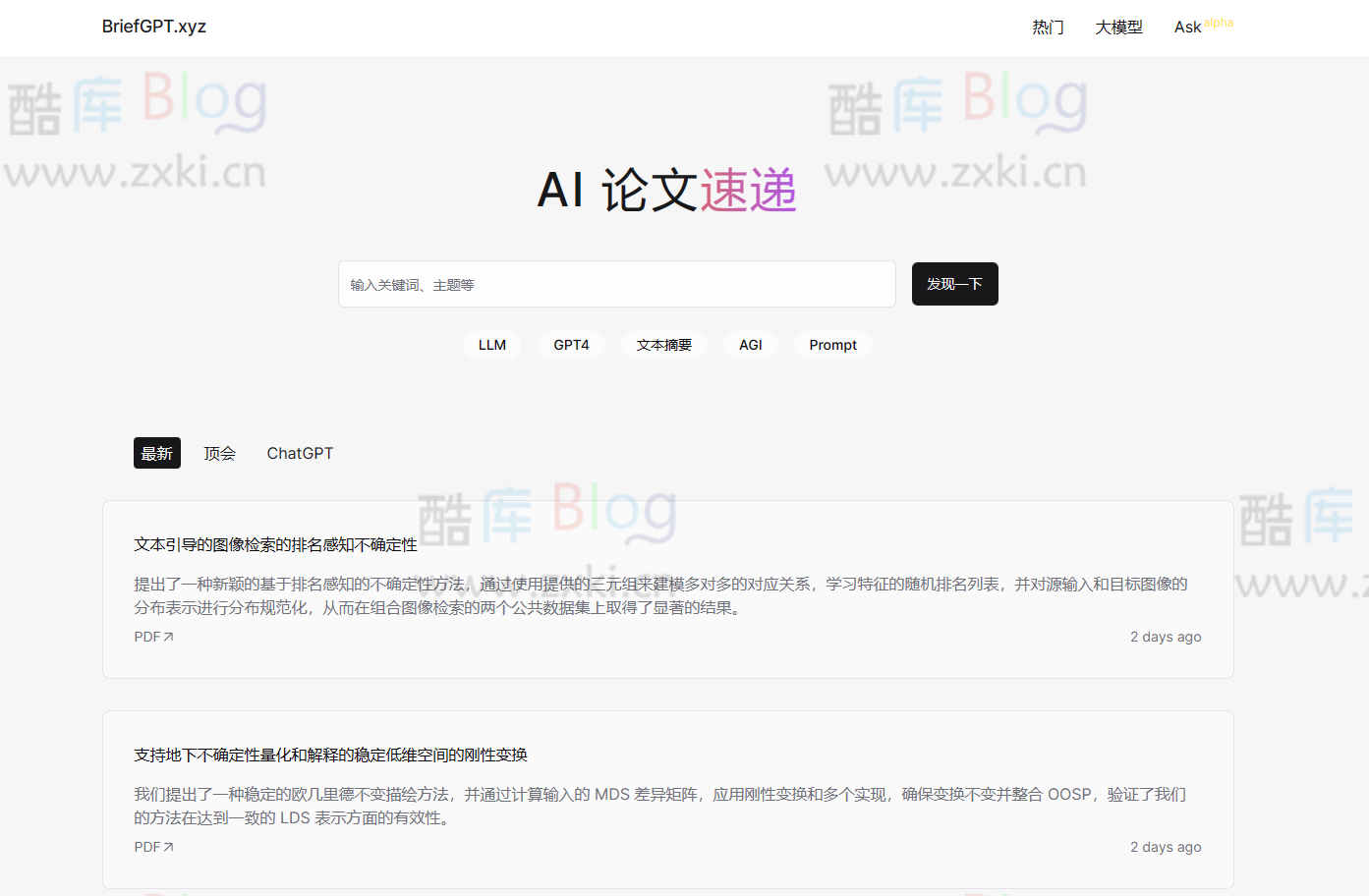Select the LLM keyword chip
Viewport: 1369px width, 896px height.
click(491, 345)
